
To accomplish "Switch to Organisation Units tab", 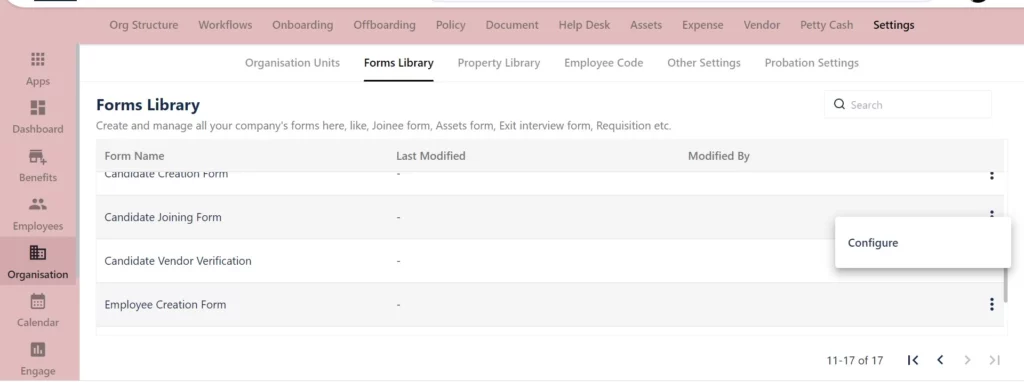I will [x=292, y=63].
